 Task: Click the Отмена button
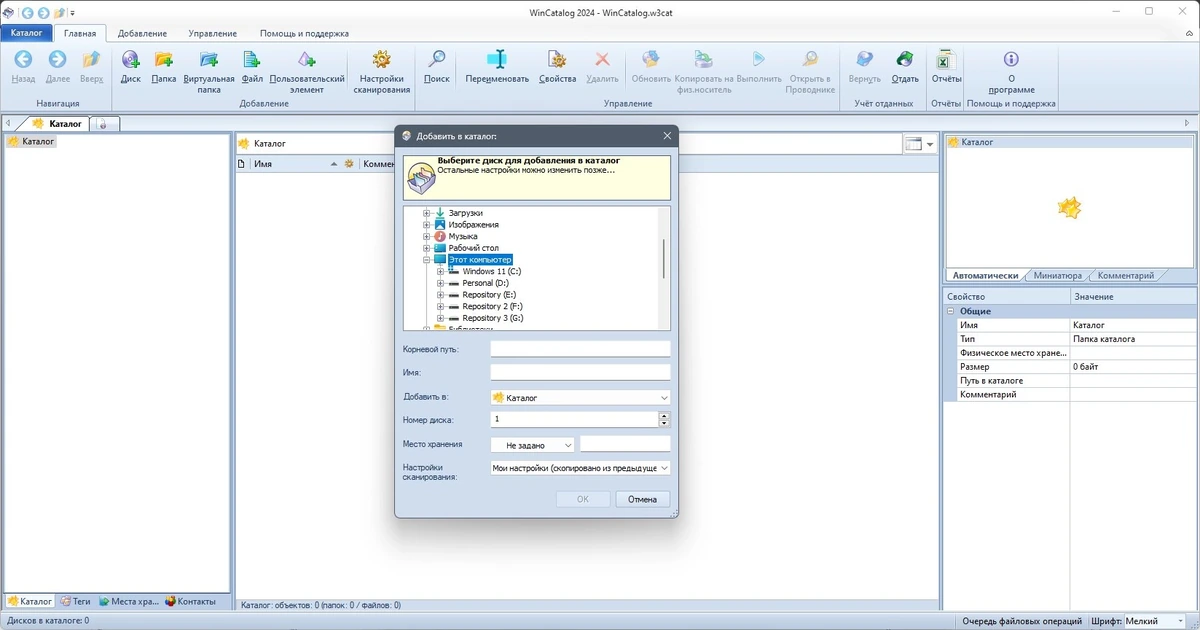tap(642, 499)
